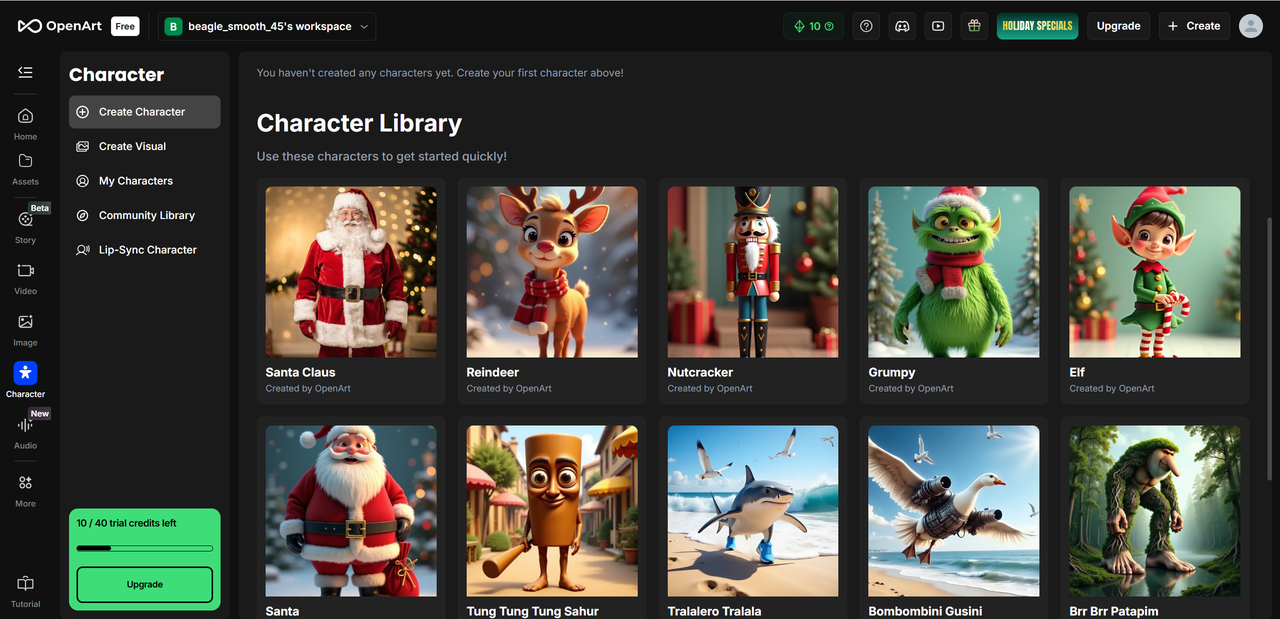Open the HOLIDAY SPECIALS banner
Image resolution: width=1280 pixels, height=619 pixels.
[1037, 26]
